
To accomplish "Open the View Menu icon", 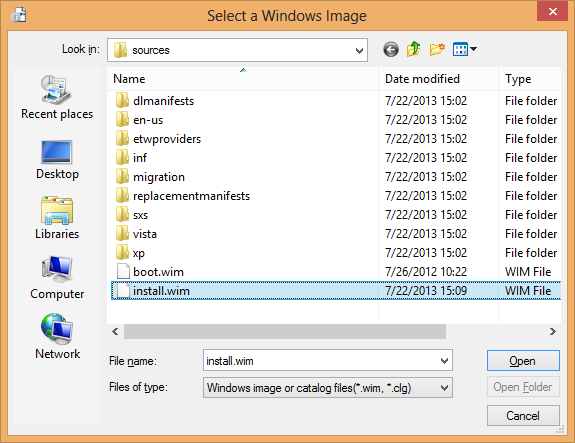I will tap(465, 49).
